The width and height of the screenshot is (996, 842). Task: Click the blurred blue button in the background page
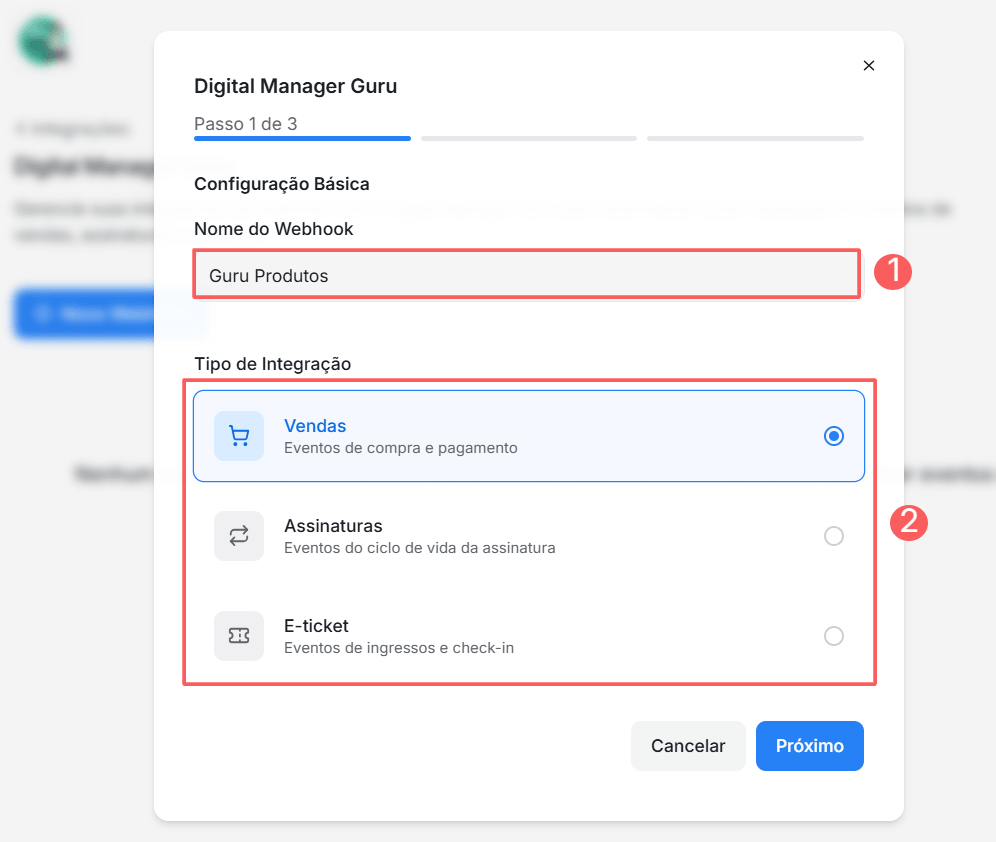(x=84, y=314)
